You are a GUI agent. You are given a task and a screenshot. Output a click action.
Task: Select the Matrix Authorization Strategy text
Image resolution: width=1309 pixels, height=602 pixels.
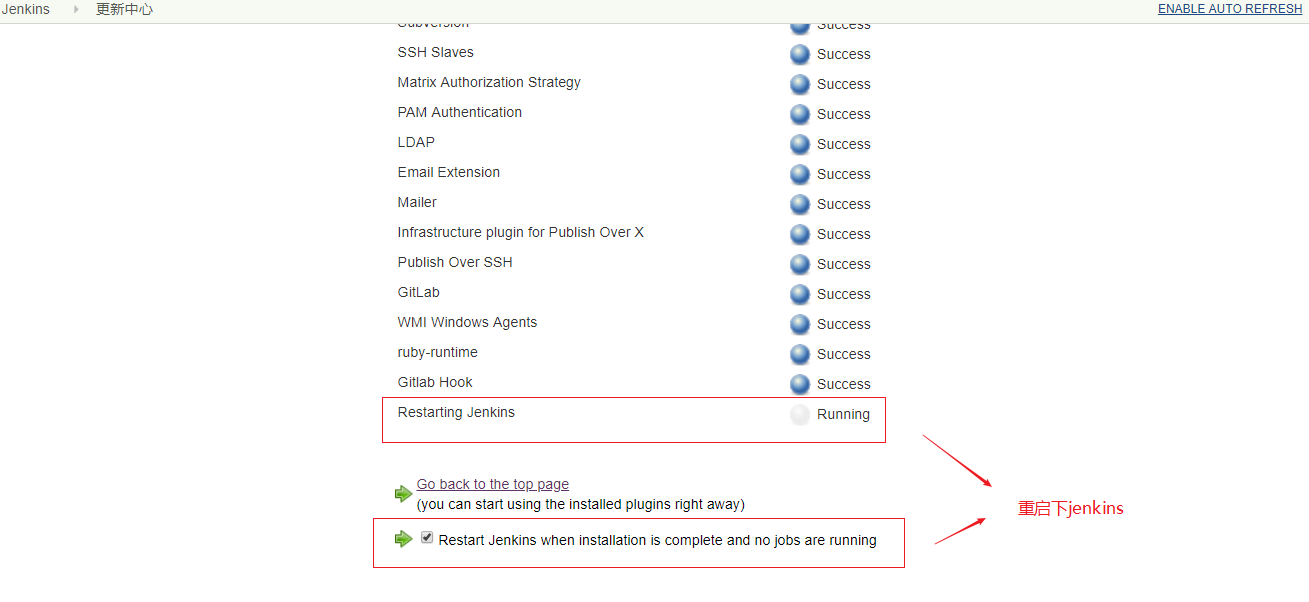pyautogui.click(x=489, y=82)
